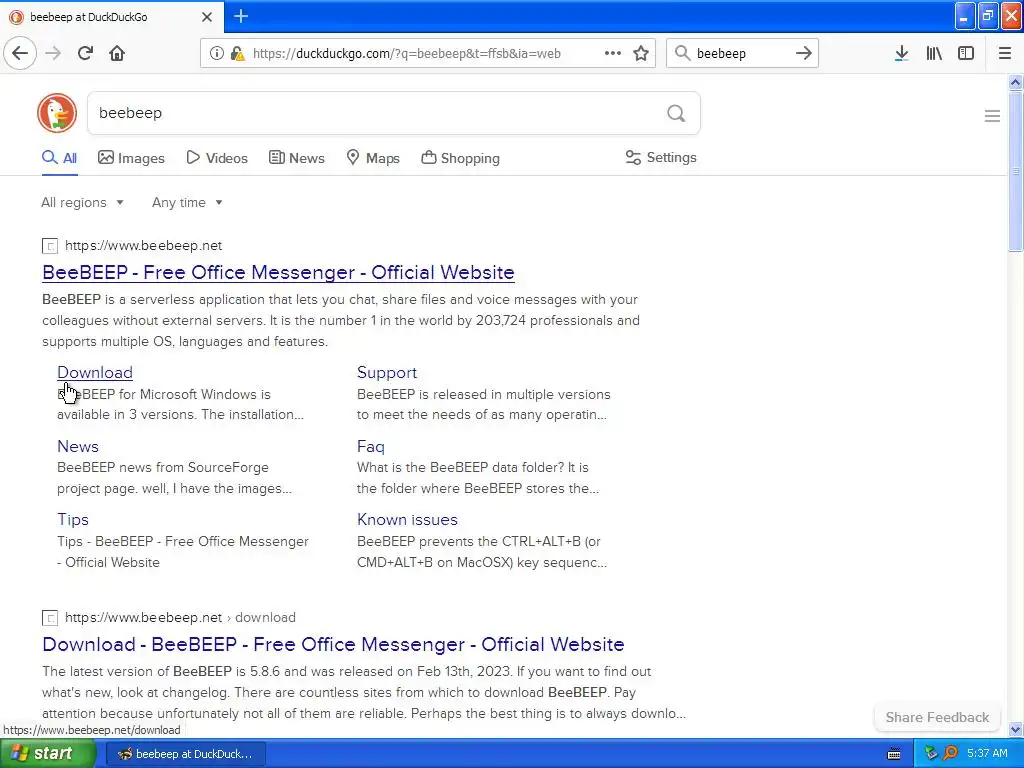This screenshot has height=768, width=1024.
Task: Open the Download sitelink
Action: tap(95, 372)
